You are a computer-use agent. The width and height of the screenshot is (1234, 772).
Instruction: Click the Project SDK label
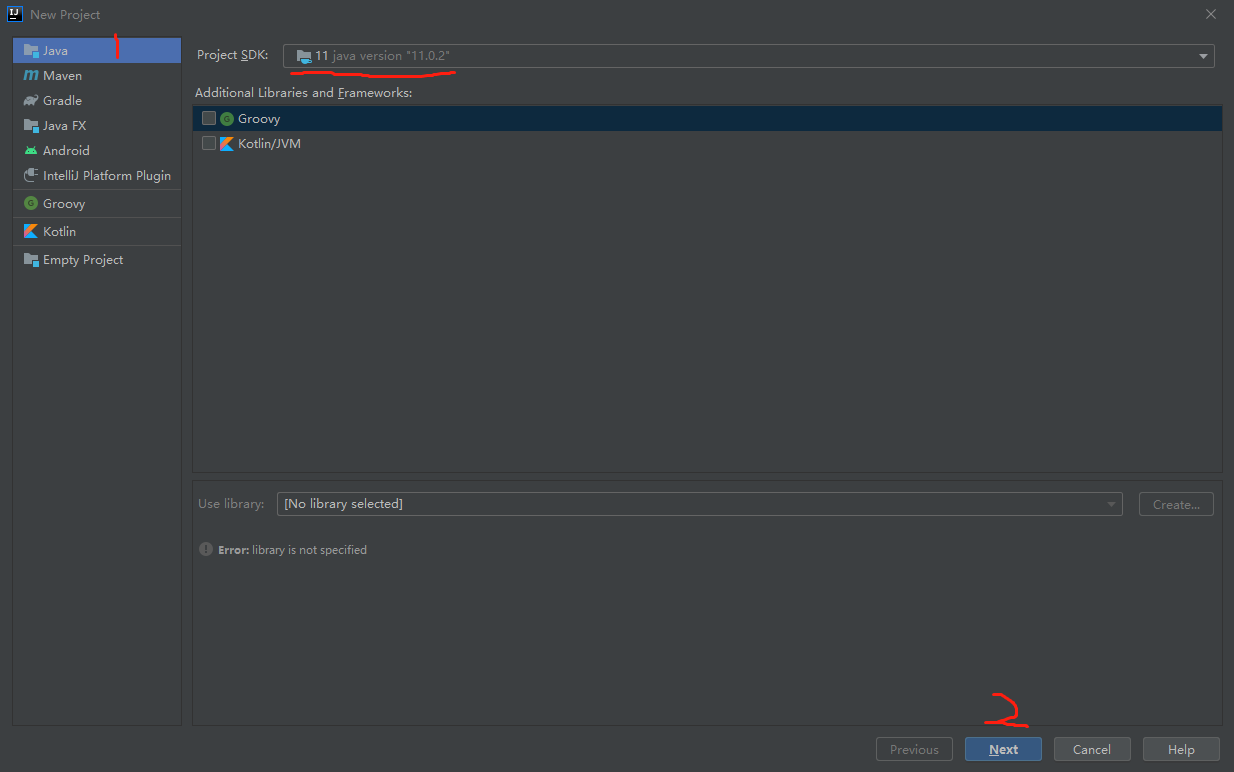pos(233,55)
